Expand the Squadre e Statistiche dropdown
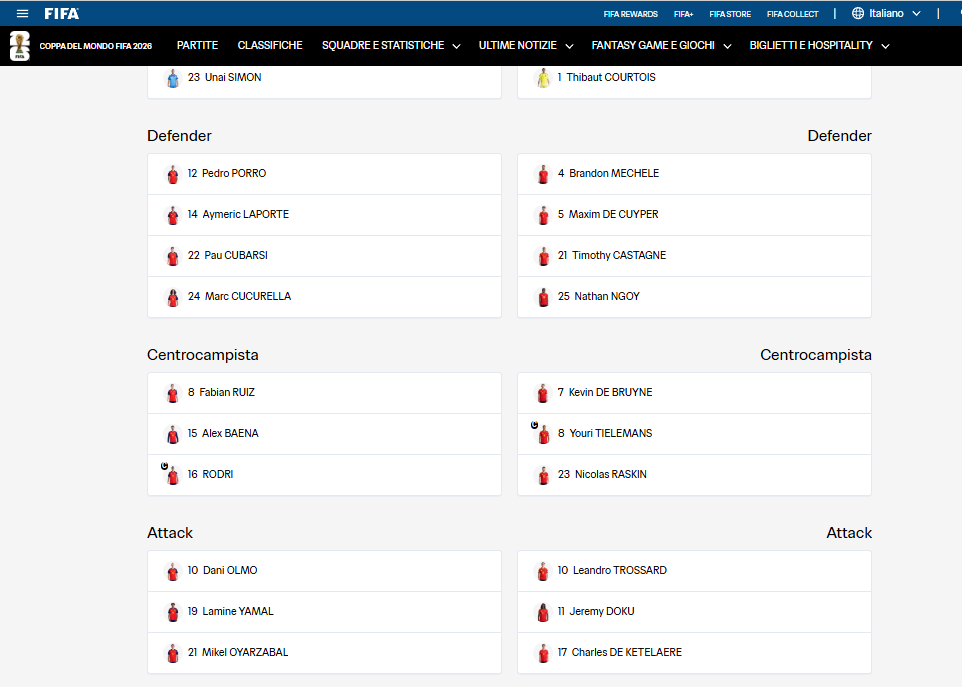 [456, 46]
